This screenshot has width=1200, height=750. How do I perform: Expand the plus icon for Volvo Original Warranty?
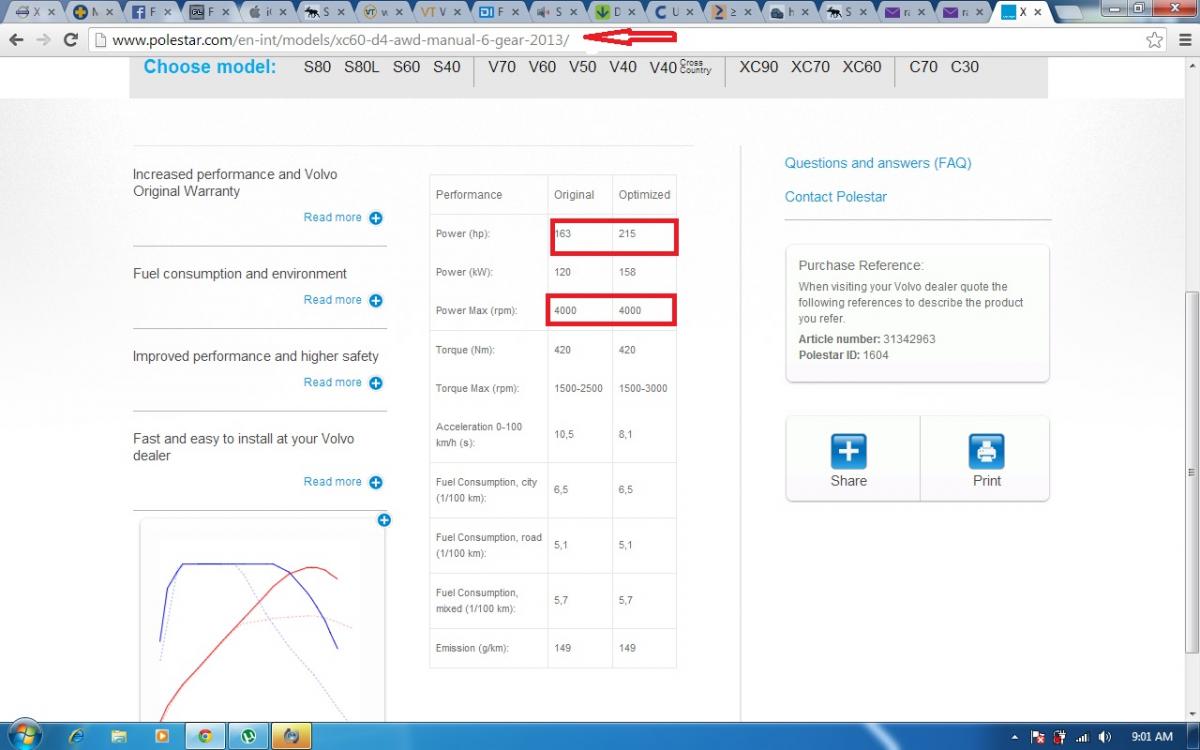point(376,218)
